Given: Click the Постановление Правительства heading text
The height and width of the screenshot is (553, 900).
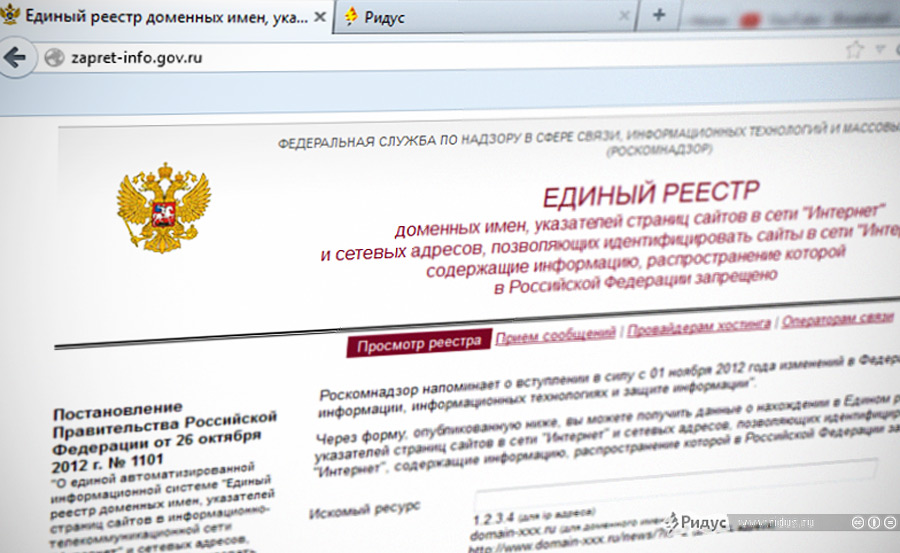Looking at the screenshot, I should coord(164,435).
